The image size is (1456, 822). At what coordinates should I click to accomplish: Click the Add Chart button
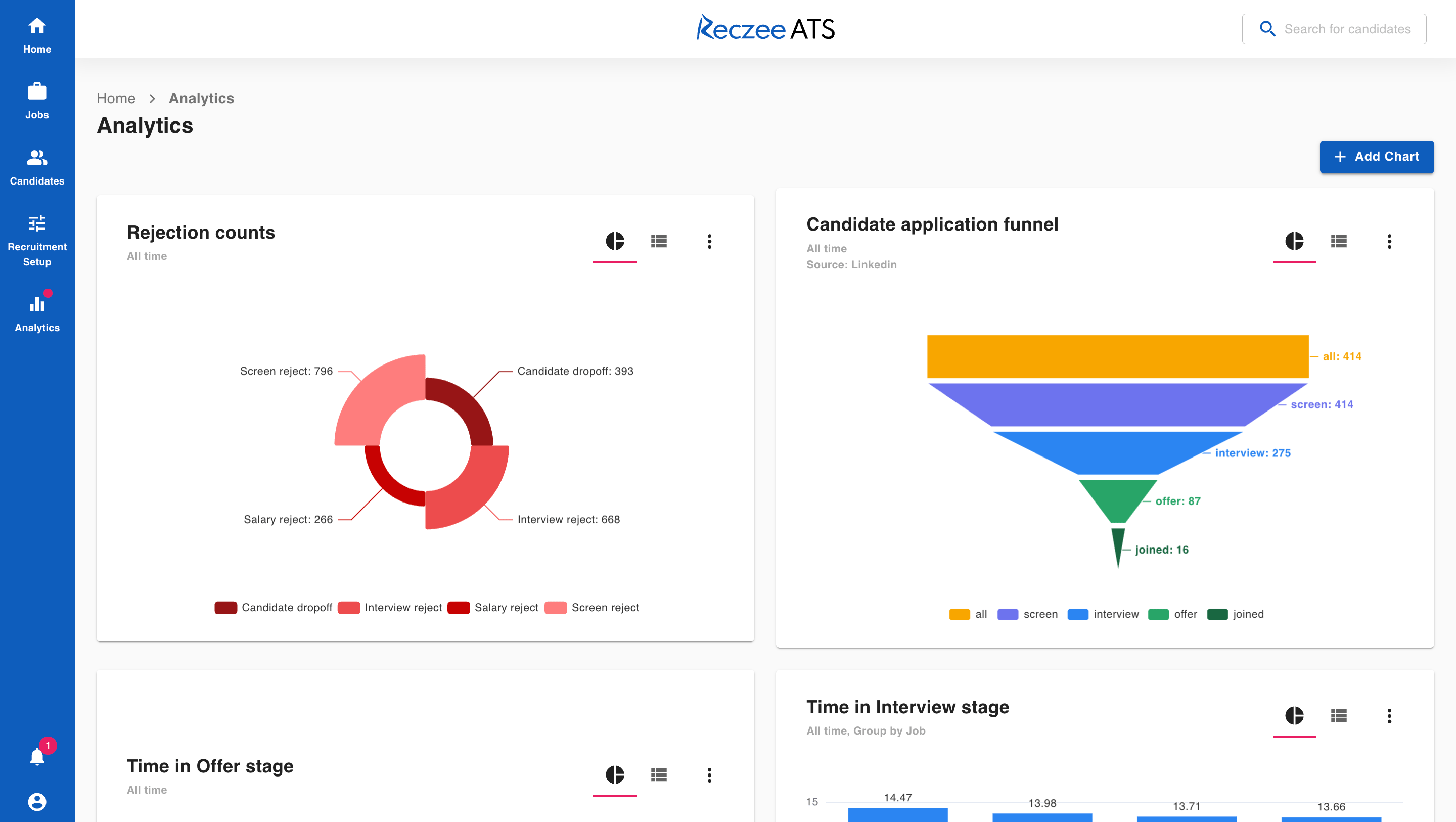[x=1376, y=157]
